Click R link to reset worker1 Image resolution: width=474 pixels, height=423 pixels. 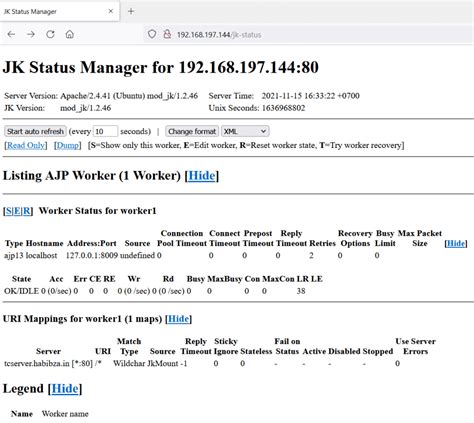click(26, 211)
